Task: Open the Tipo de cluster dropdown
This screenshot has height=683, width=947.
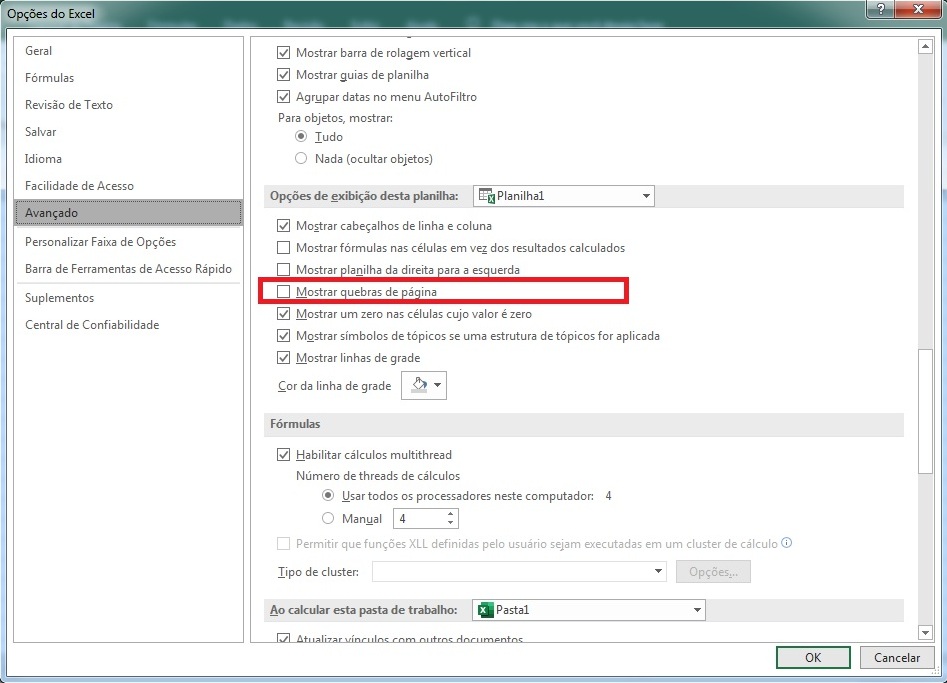Action: [519, 571]
